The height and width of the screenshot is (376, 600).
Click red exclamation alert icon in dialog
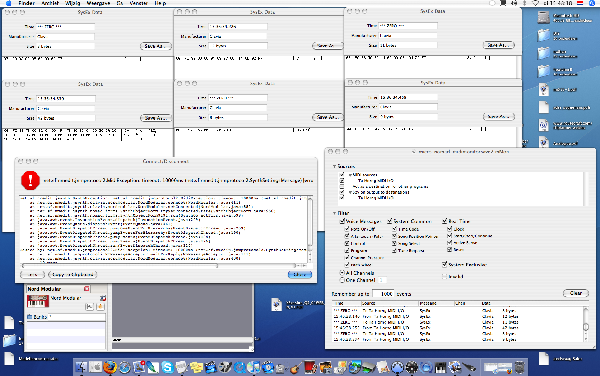click(x=30, y=180)
